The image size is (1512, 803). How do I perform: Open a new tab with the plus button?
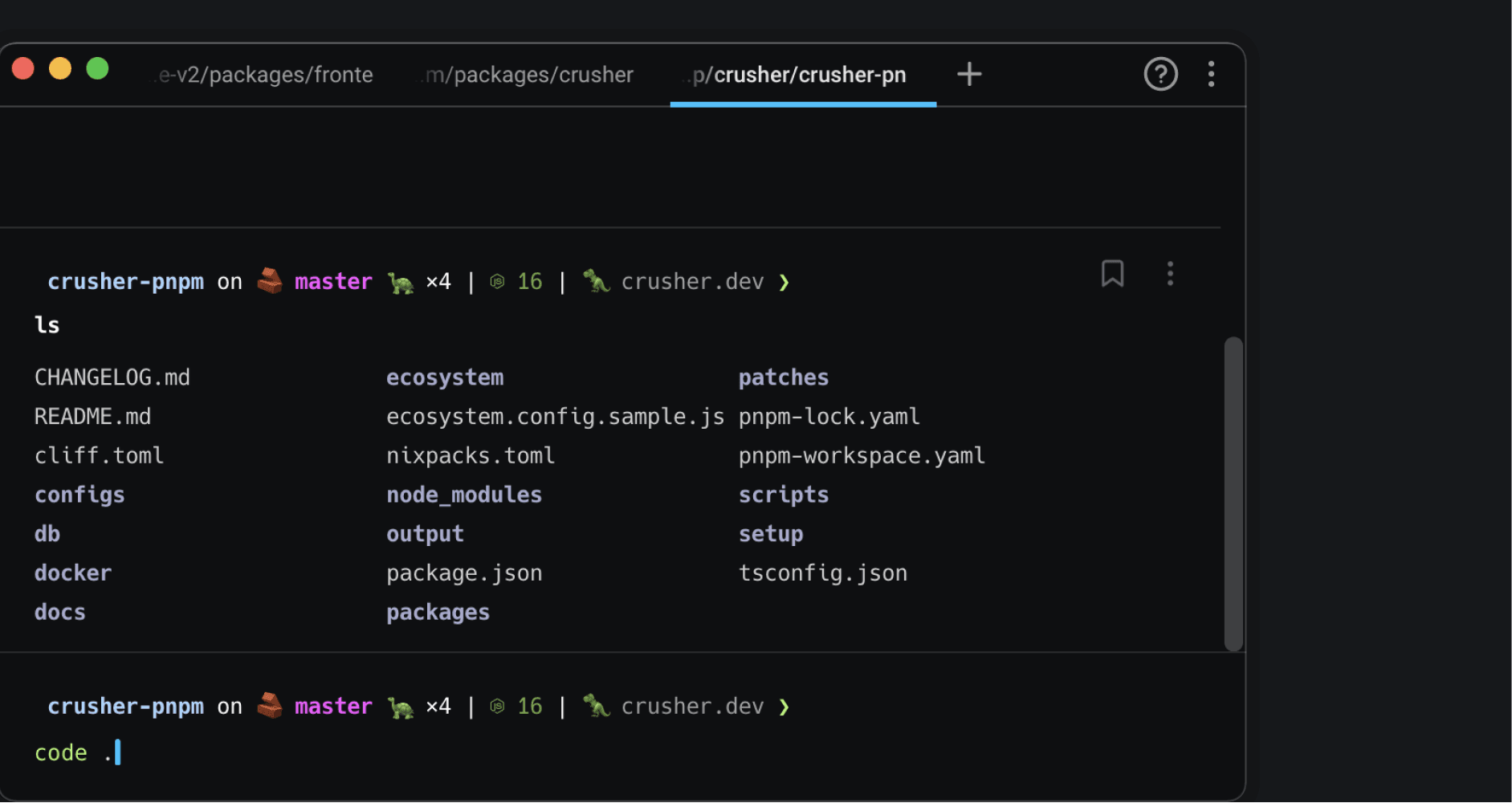pyautogui.click(x=968, y=74)
